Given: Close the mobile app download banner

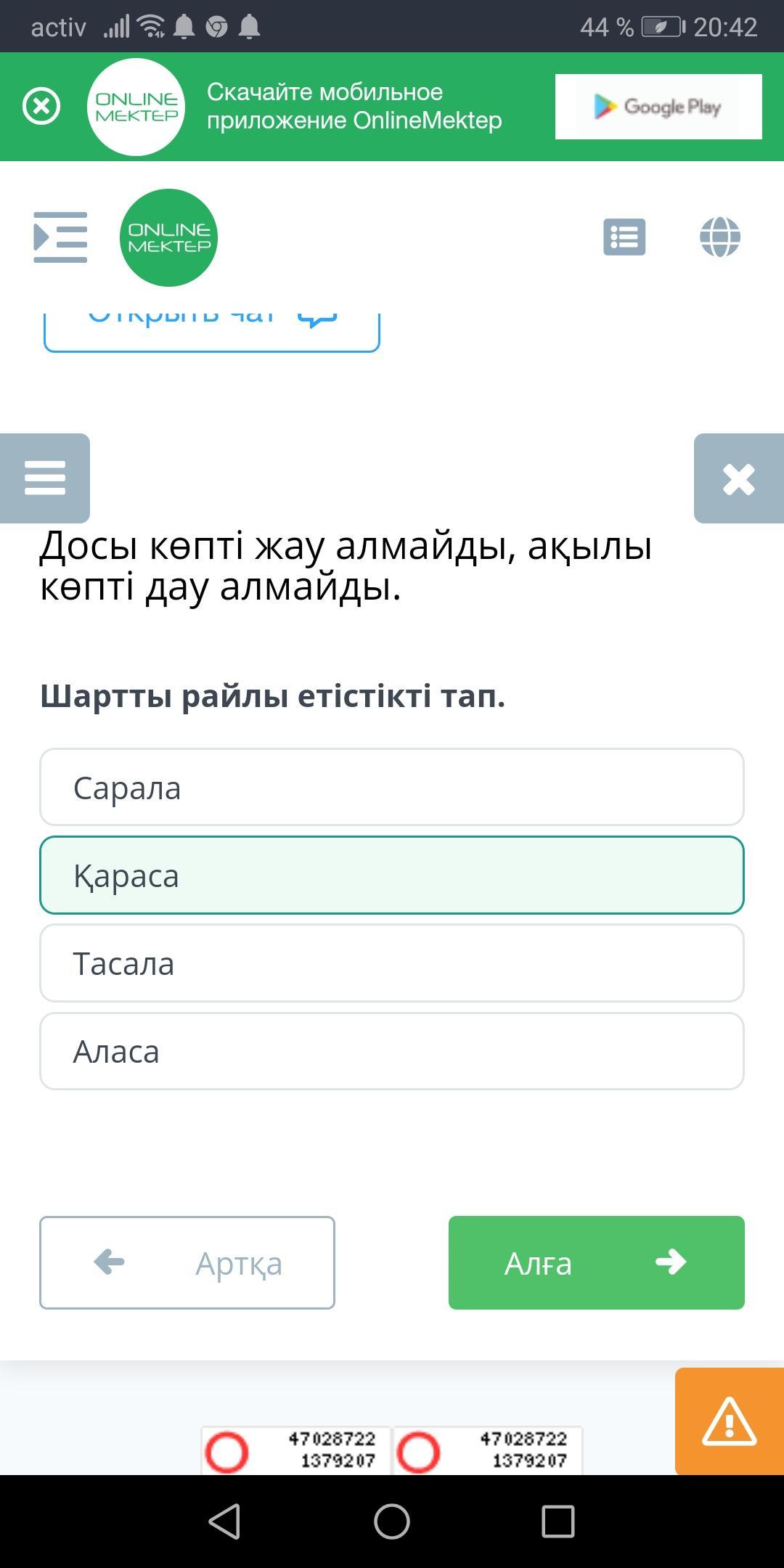Looking at the screenshot, I should tap(41, 107).
